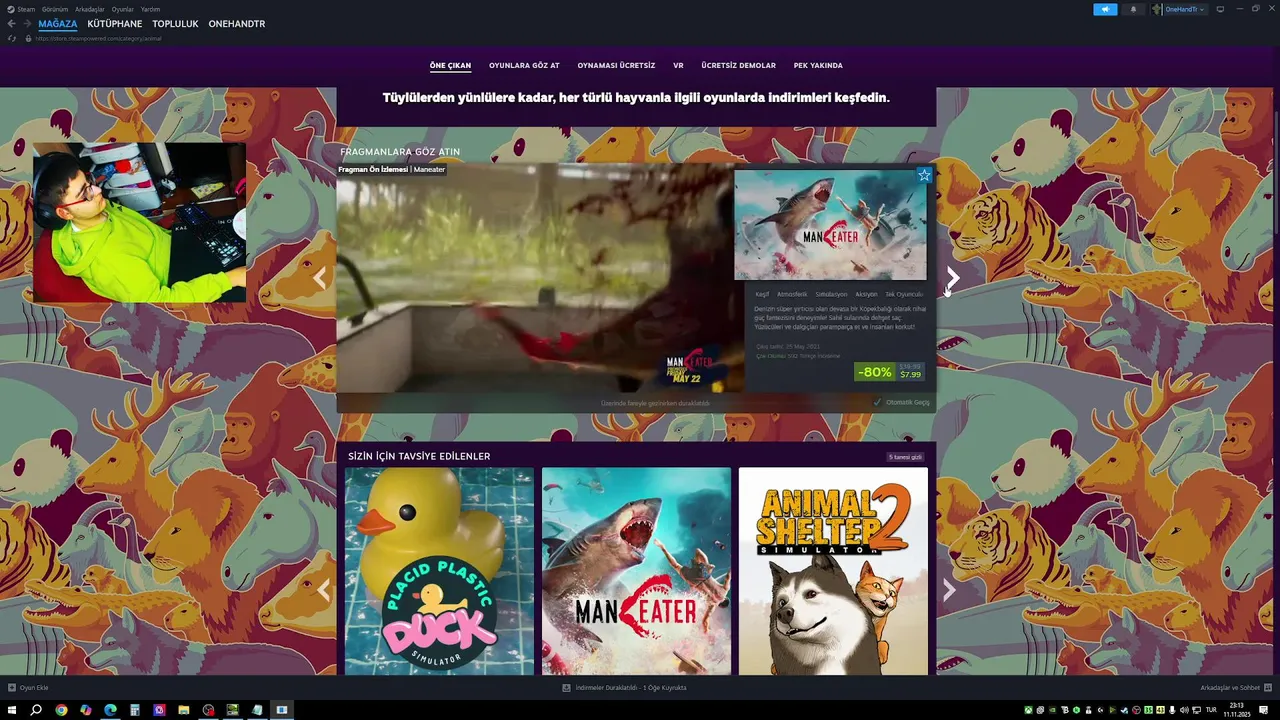Open the NVIDIA app on the taskbar
This screenshot has width=1280, height=720.
click(233, 710)
